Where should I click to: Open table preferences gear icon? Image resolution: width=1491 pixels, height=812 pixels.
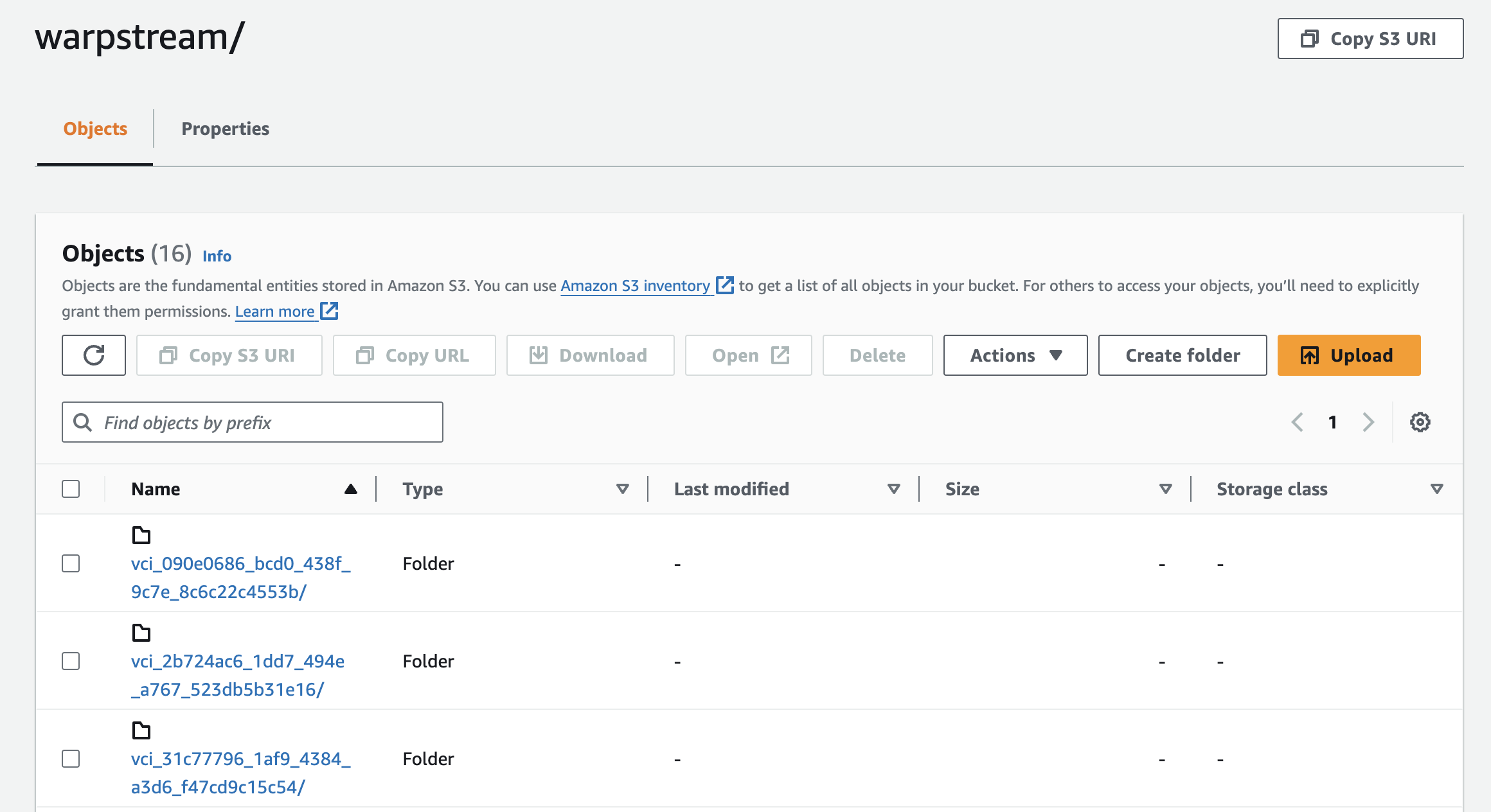(1420, 422)
